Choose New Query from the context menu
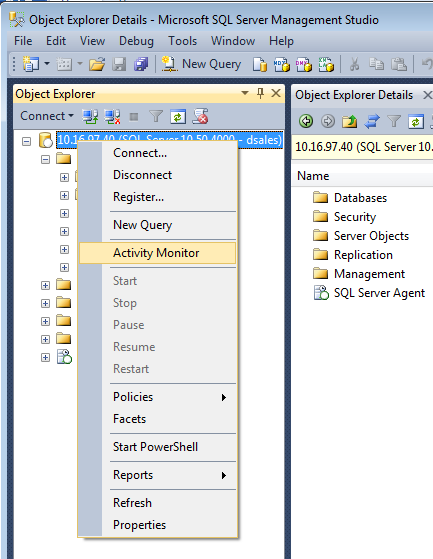The image size is (433, 559). click(158, 225)
